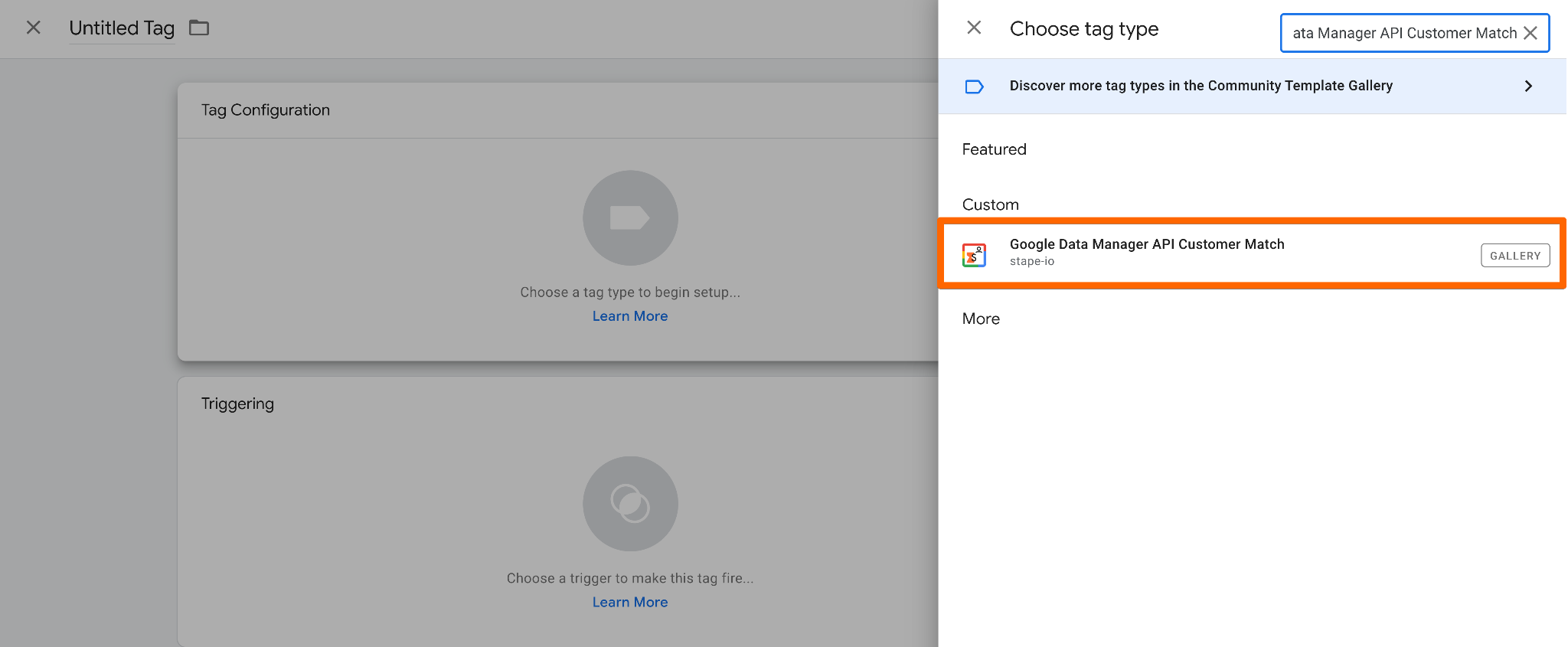Open the Community Template Gallery banner
The height and width of the screenshot is (647, 1568).
click(x=1253, y=87)
